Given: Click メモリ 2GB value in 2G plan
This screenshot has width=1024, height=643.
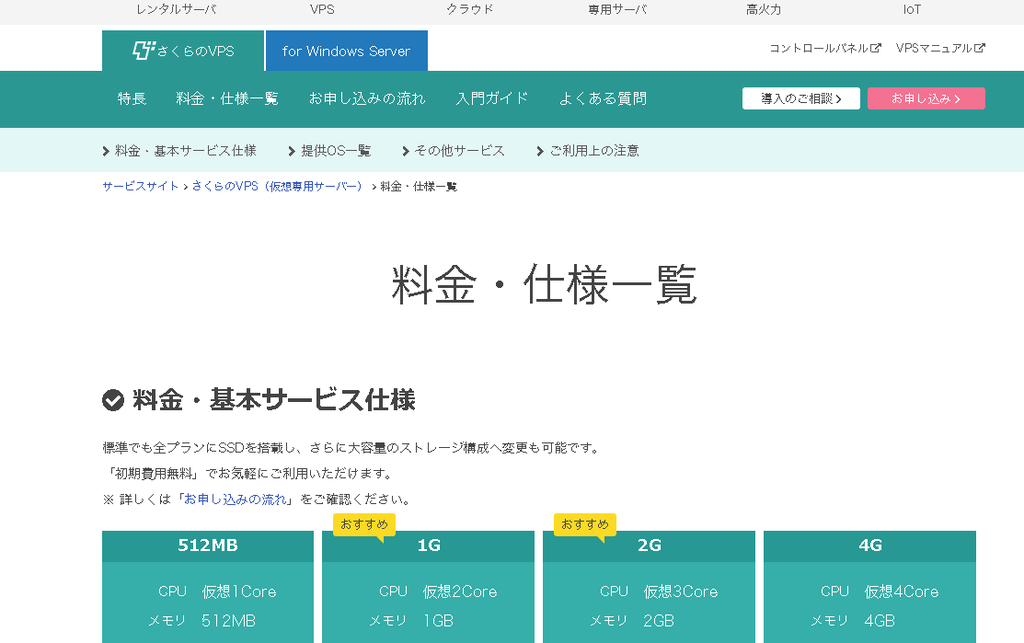Looking at the screenshot, I should (659, 621).
